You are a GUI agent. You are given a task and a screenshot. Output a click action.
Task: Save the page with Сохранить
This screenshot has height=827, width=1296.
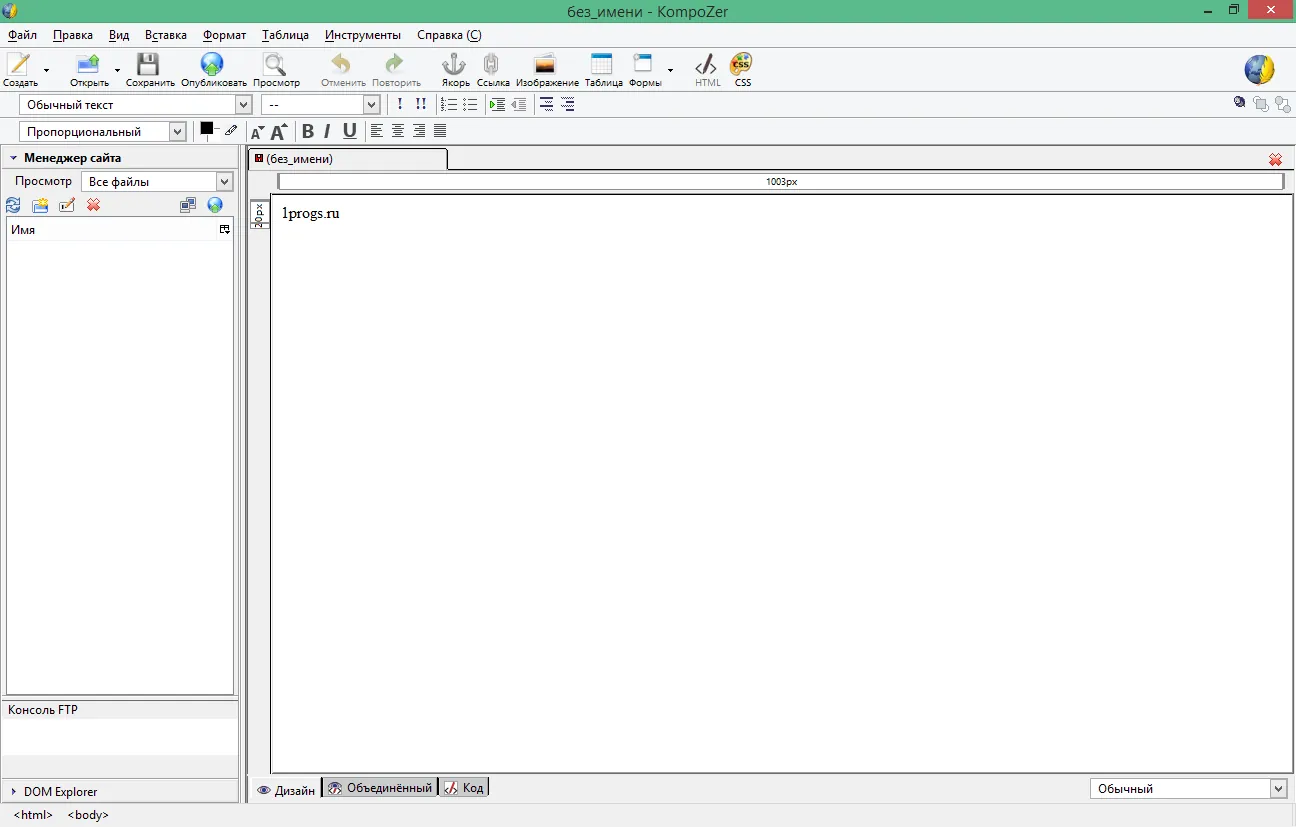point(149,64)
